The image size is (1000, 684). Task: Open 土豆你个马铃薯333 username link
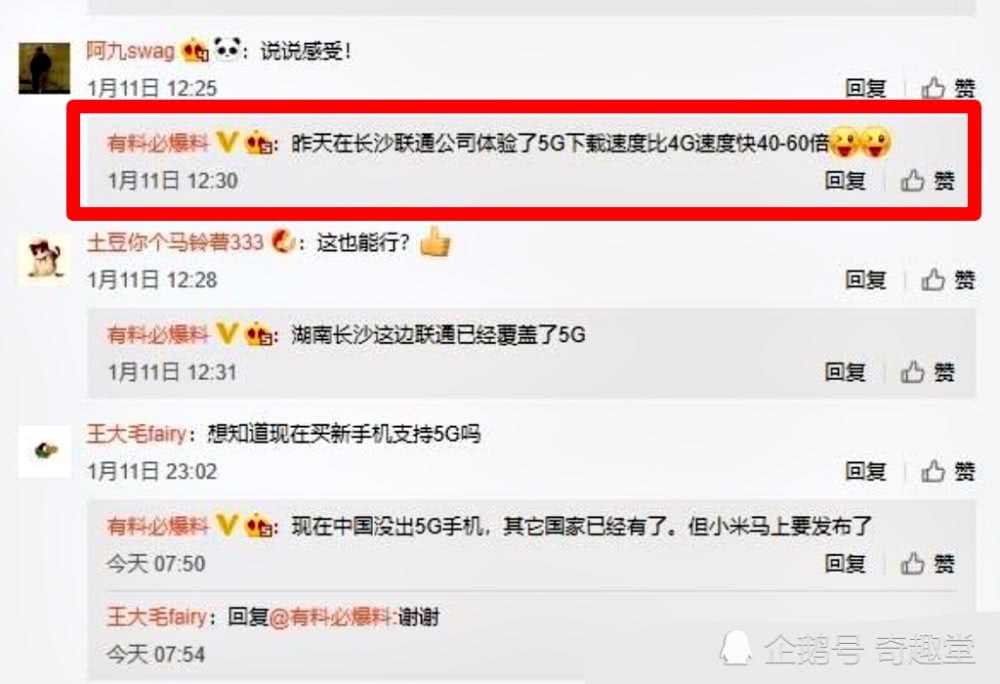(x=175, y=242)
